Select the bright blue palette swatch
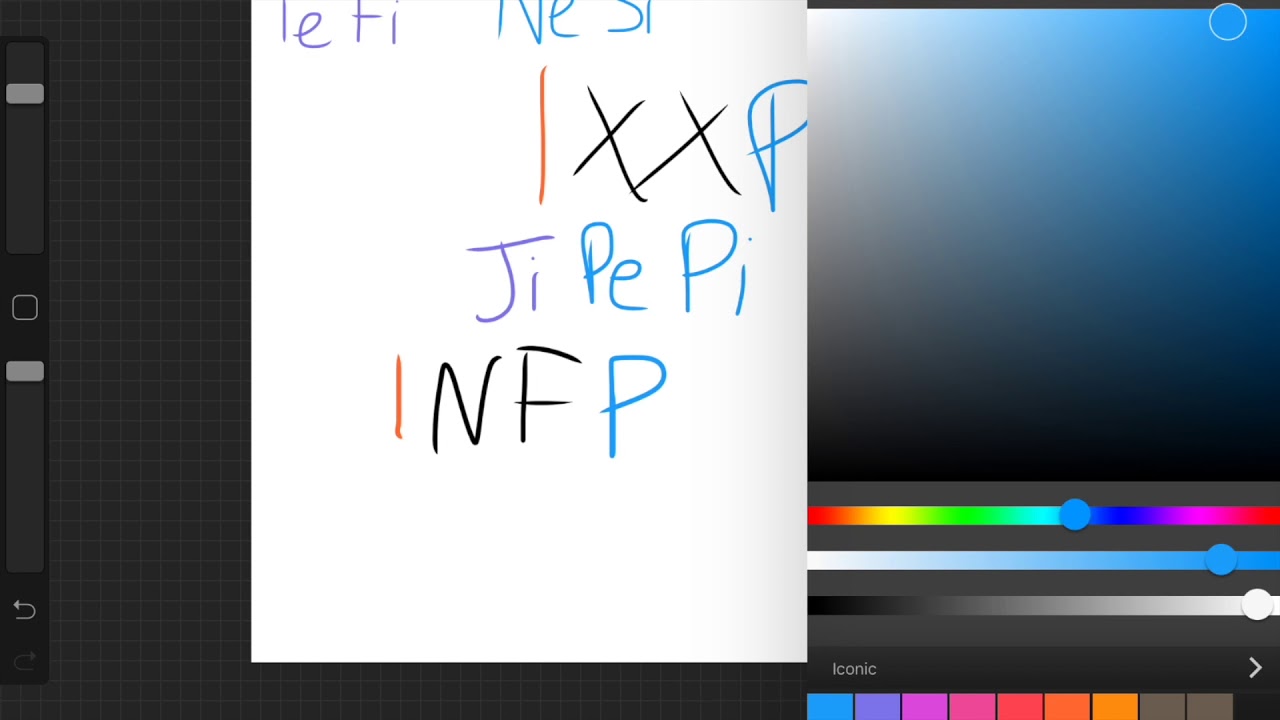 coord(830,707)
